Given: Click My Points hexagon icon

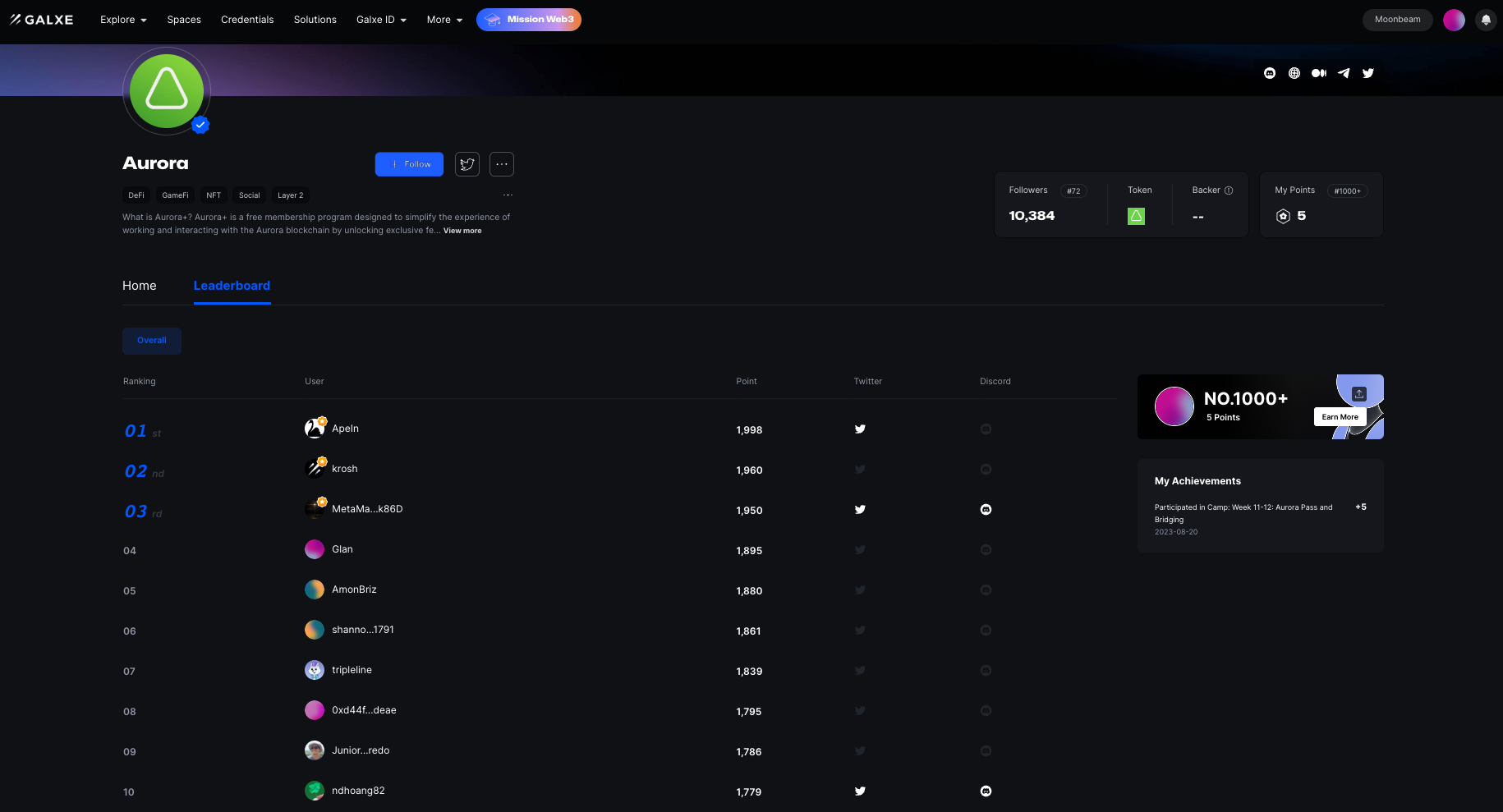Looking at the screenshot, I should (x=1284, y=216).
